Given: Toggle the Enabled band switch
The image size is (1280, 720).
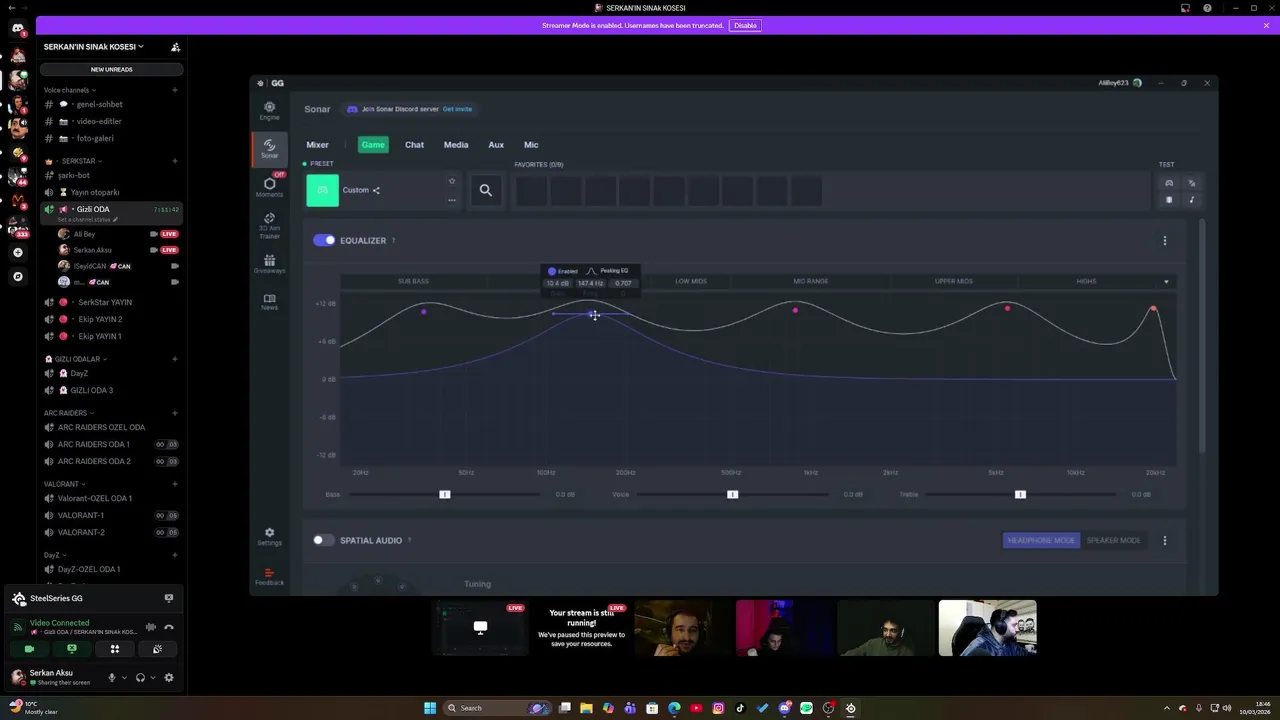Looking at the screenshot, I should point(551,271).
